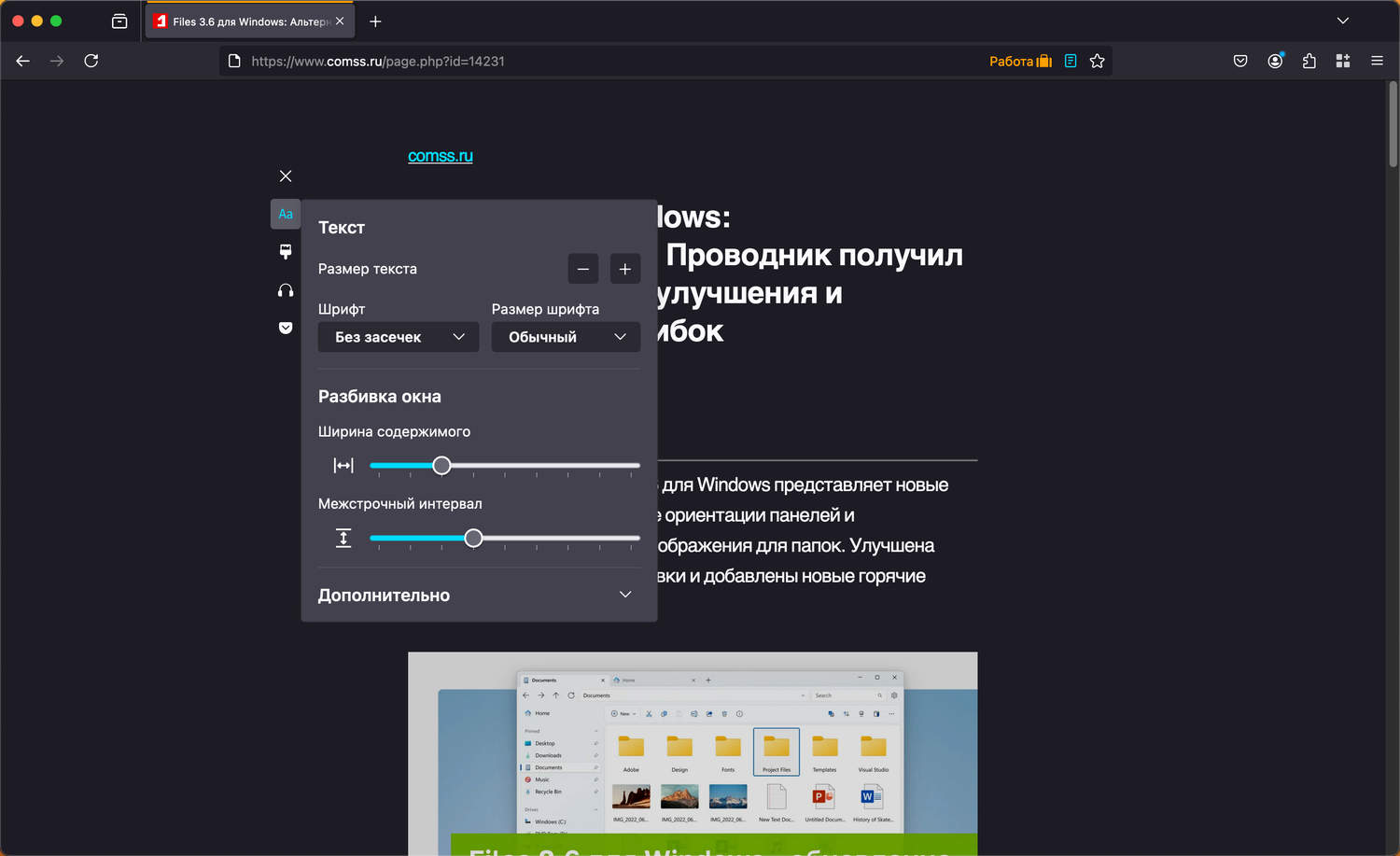
Task: Open the Шрифт dropdown showing Без засечек
Action: click(x=399, y=337)
